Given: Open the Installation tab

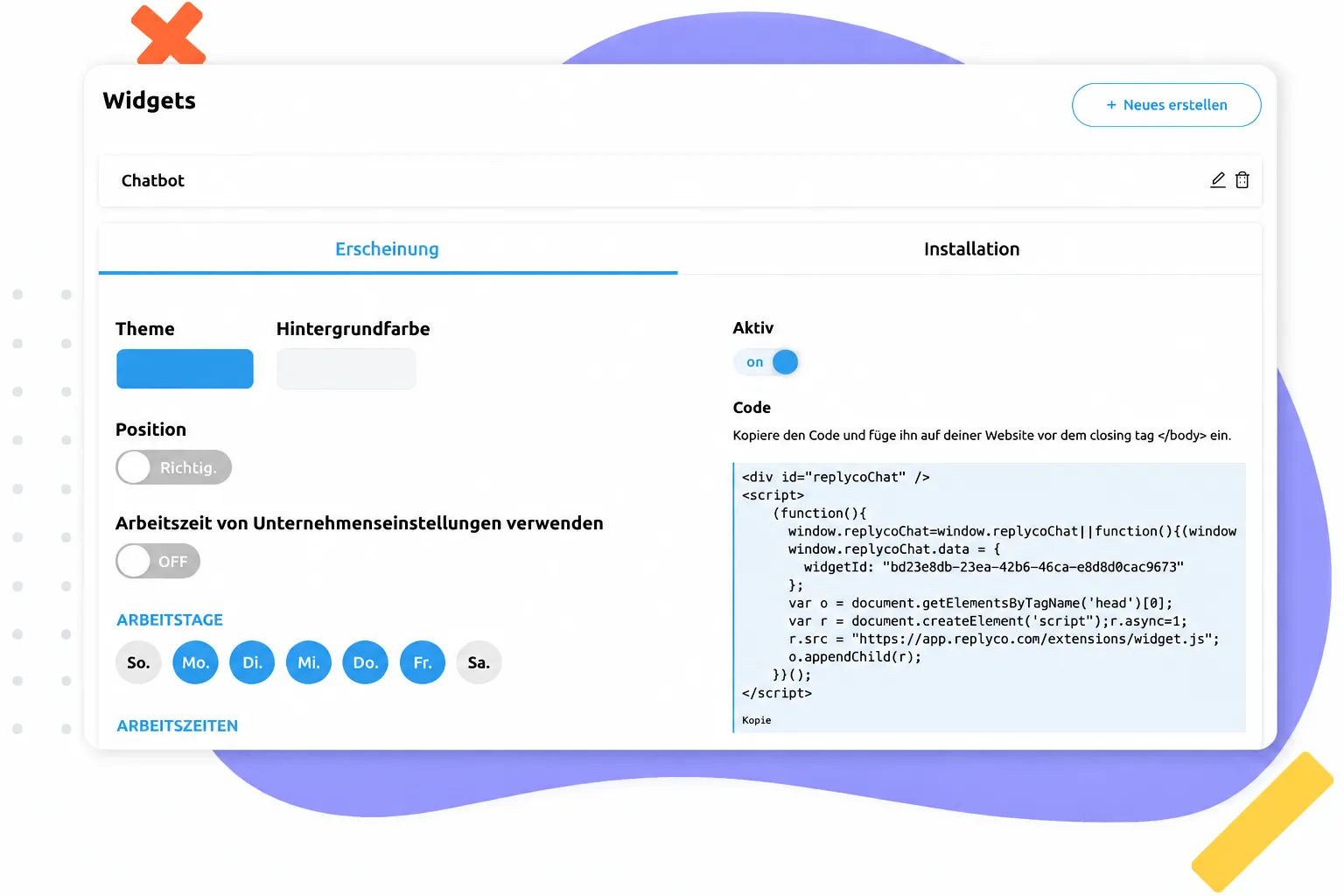Looking at the screenshot, I should (971, 249).
